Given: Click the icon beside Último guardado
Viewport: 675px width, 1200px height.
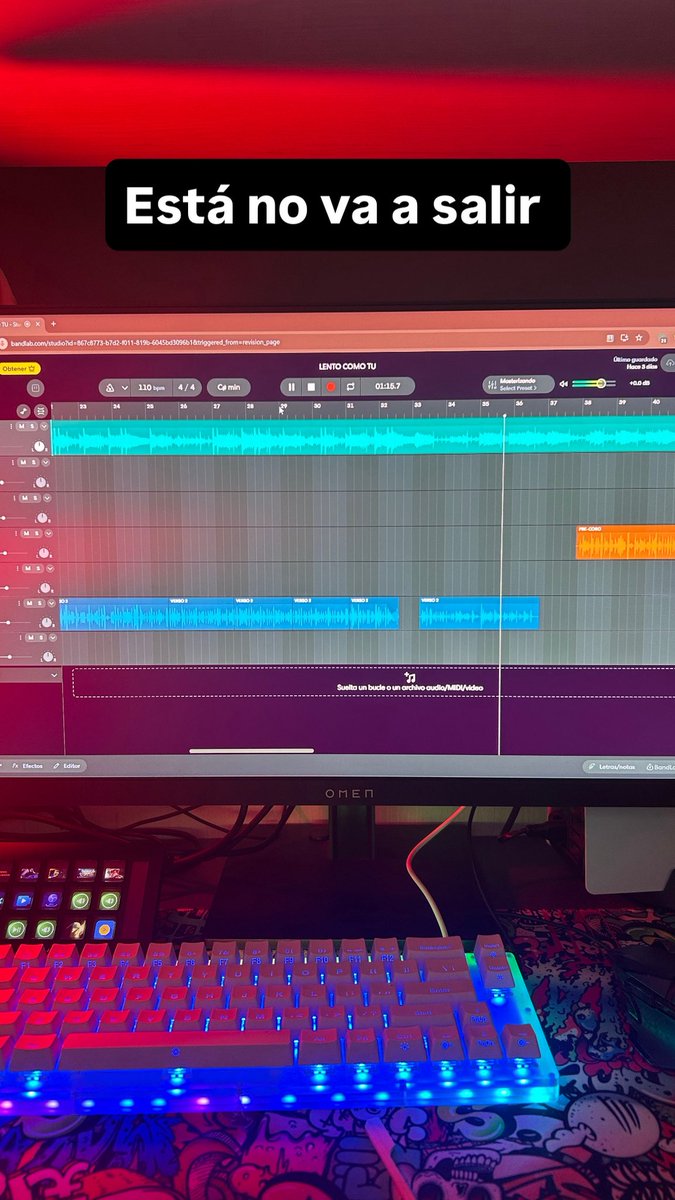Looking at the screenshot, I should [669, 362].
